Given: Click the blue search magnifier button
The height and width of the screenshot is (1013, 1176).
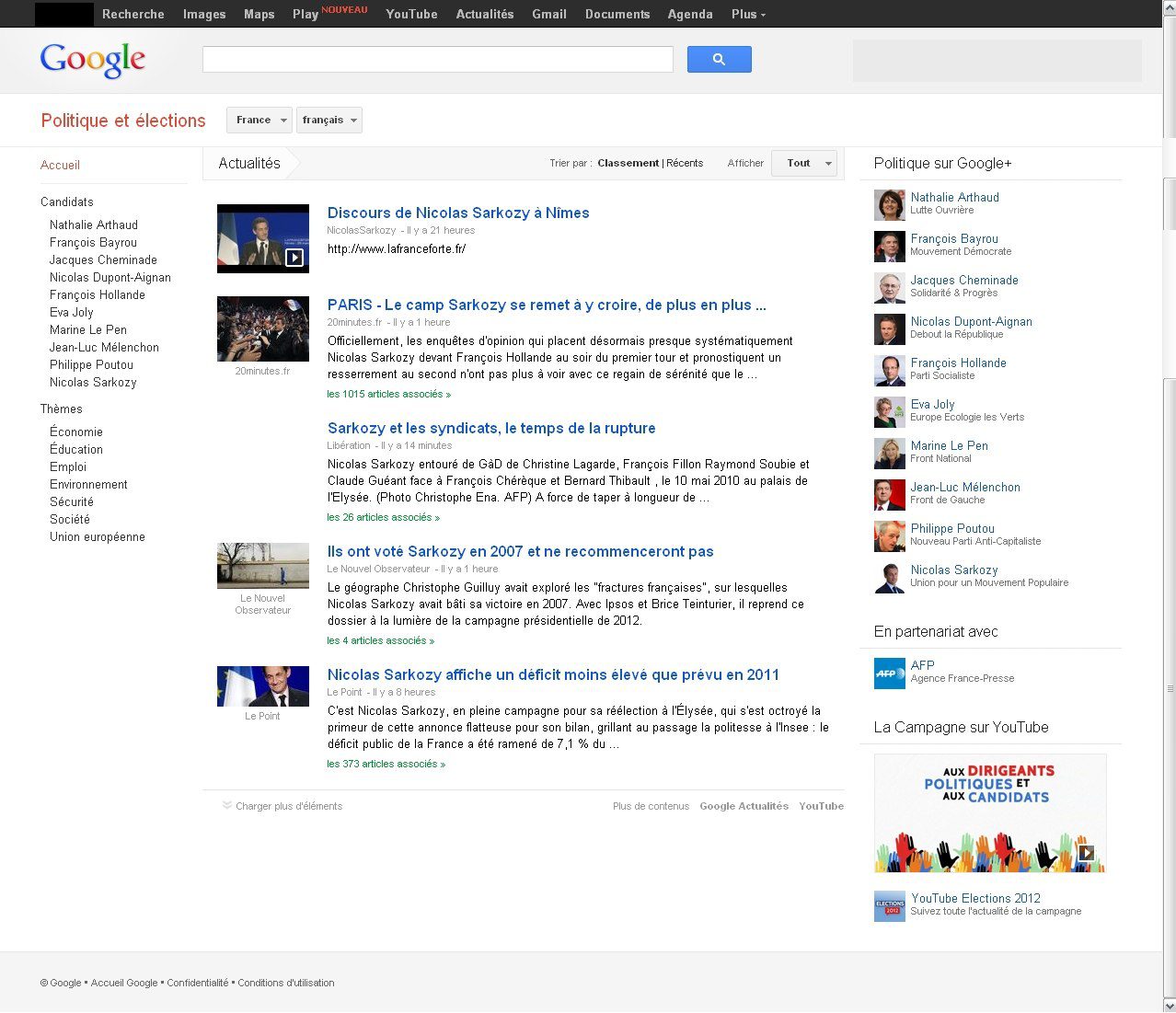Looking at the screenshot, I should pyautogui.click(x=719, y=60).
